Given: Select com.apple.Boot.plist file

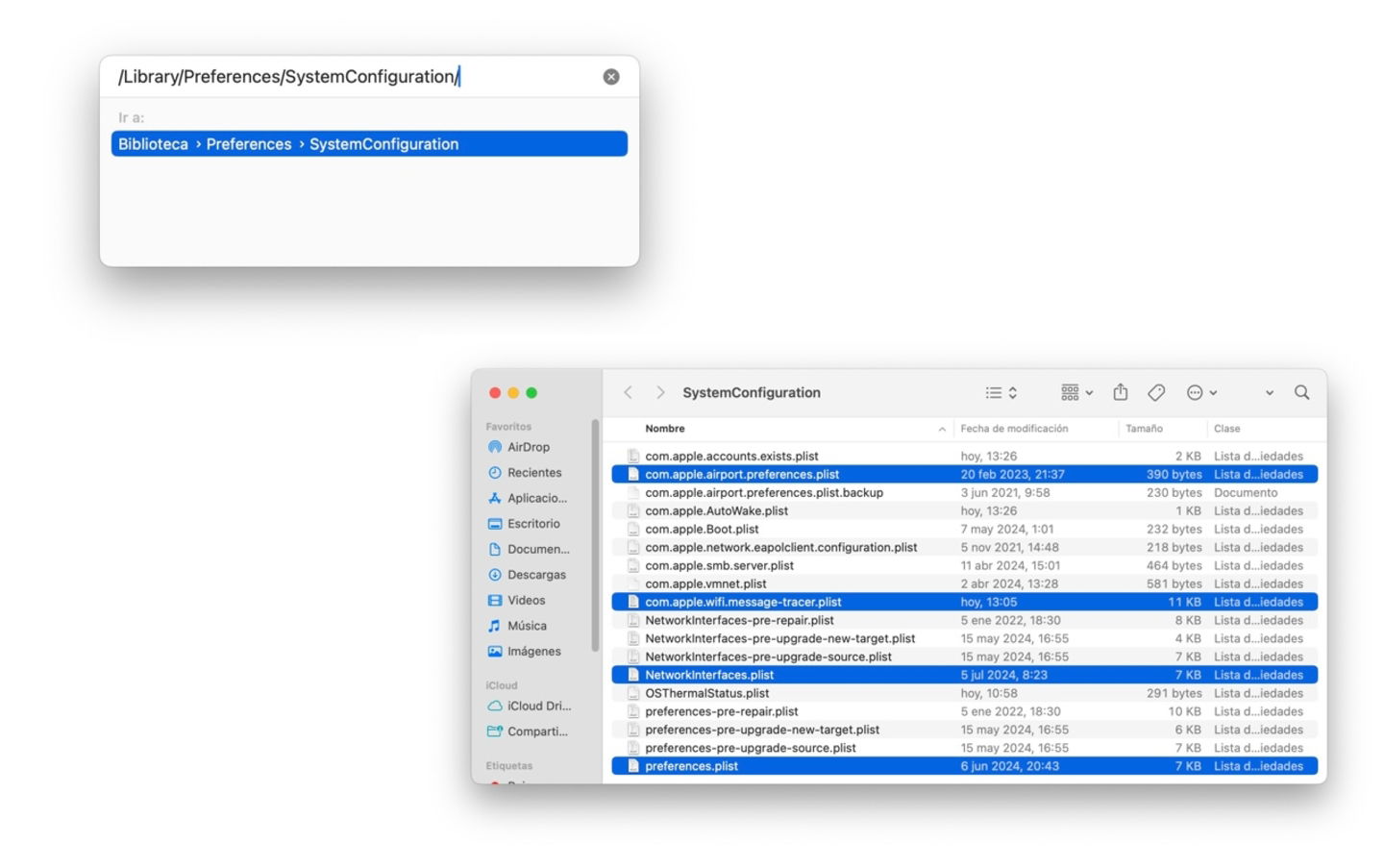Looking at the screenshot, I should point(964,530).
